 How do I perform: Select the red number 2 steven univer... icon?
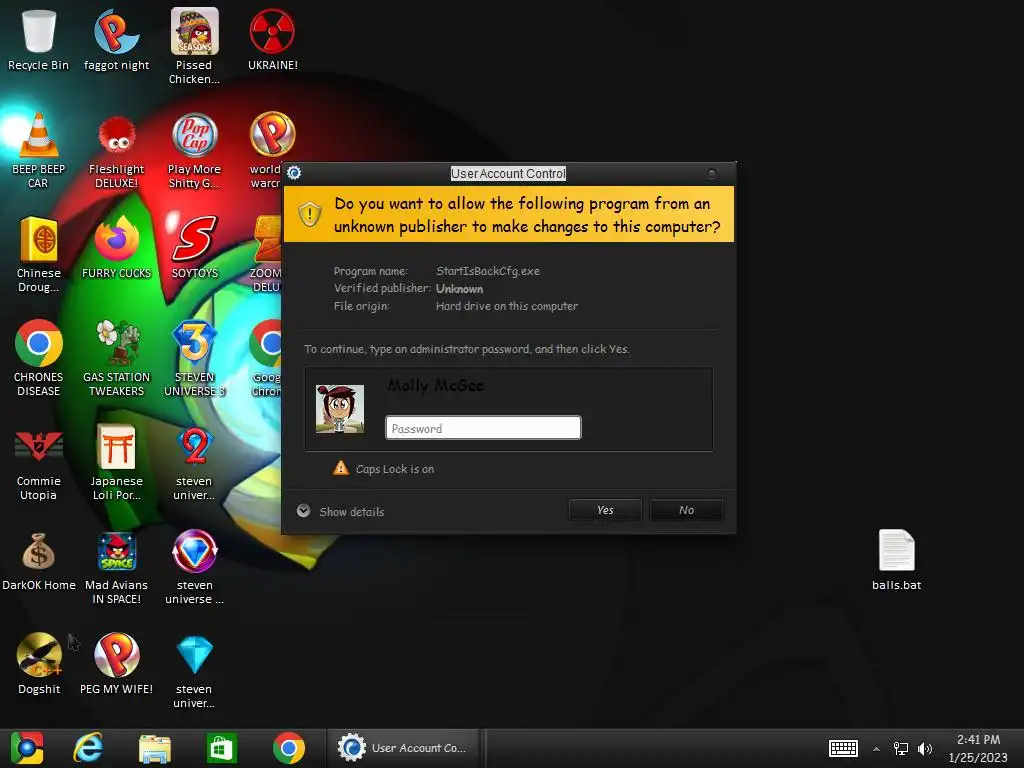point(194,462)
